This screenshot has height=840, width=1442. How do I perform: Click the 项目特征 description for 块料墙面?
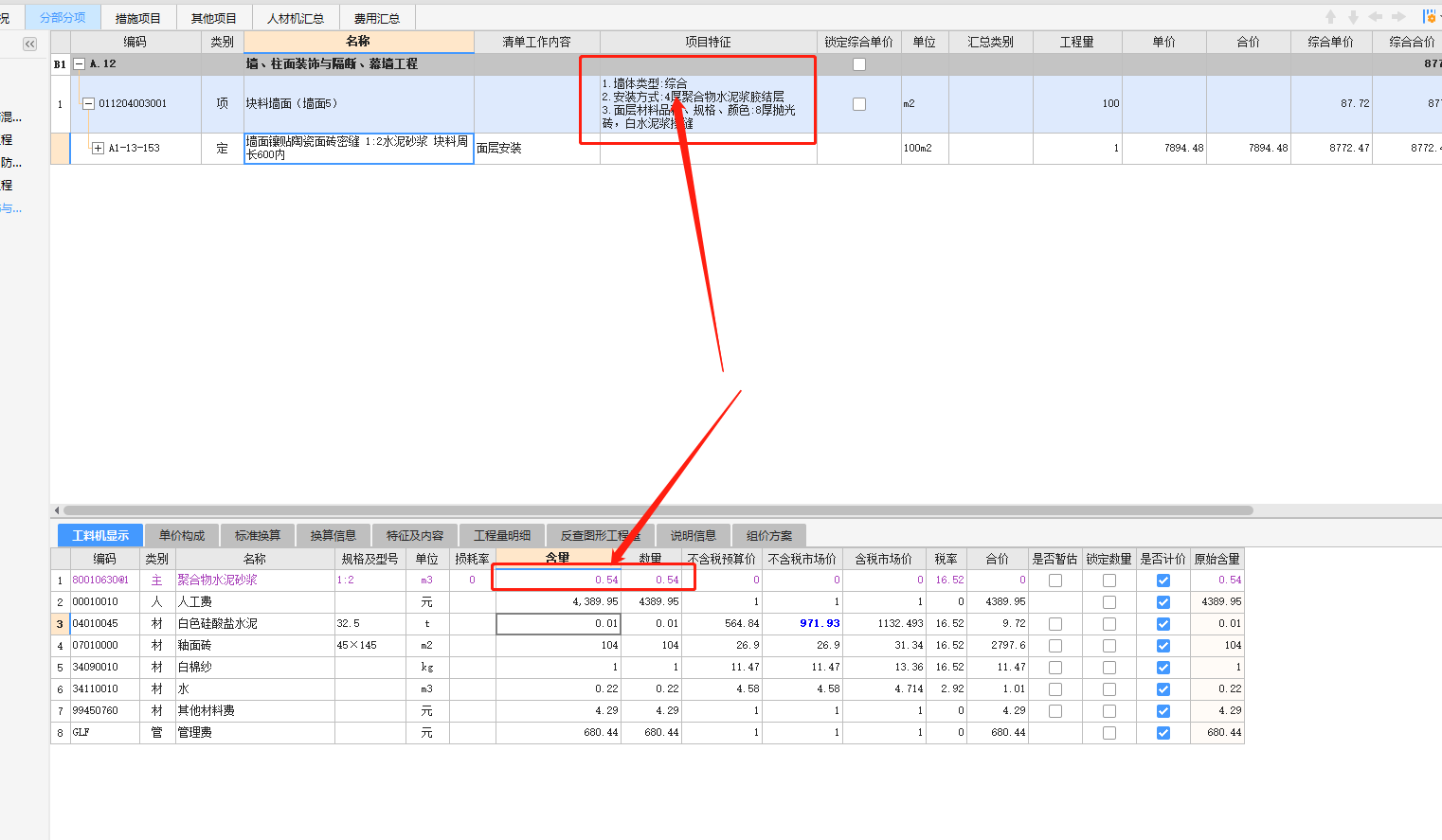[708, 104]
